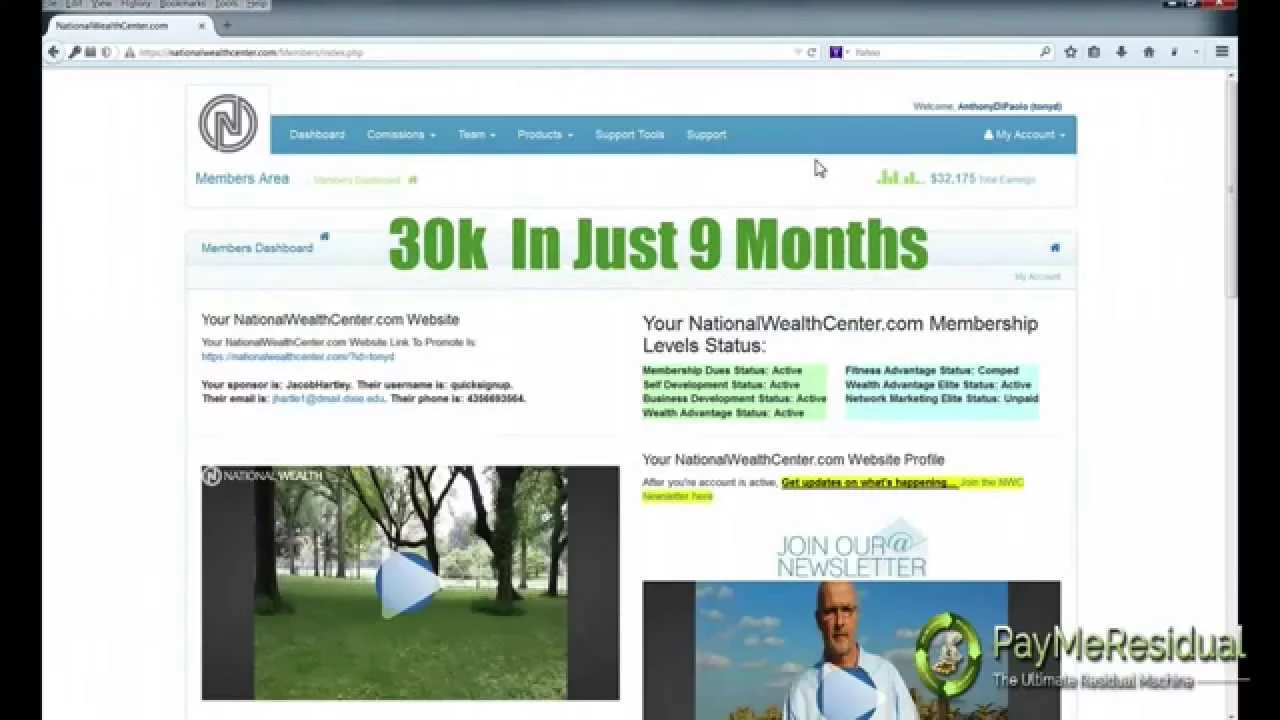Click the website promote link URL
Image resolution: width=1280 pixels, height=720 pixels.
[x=298, y=357]
